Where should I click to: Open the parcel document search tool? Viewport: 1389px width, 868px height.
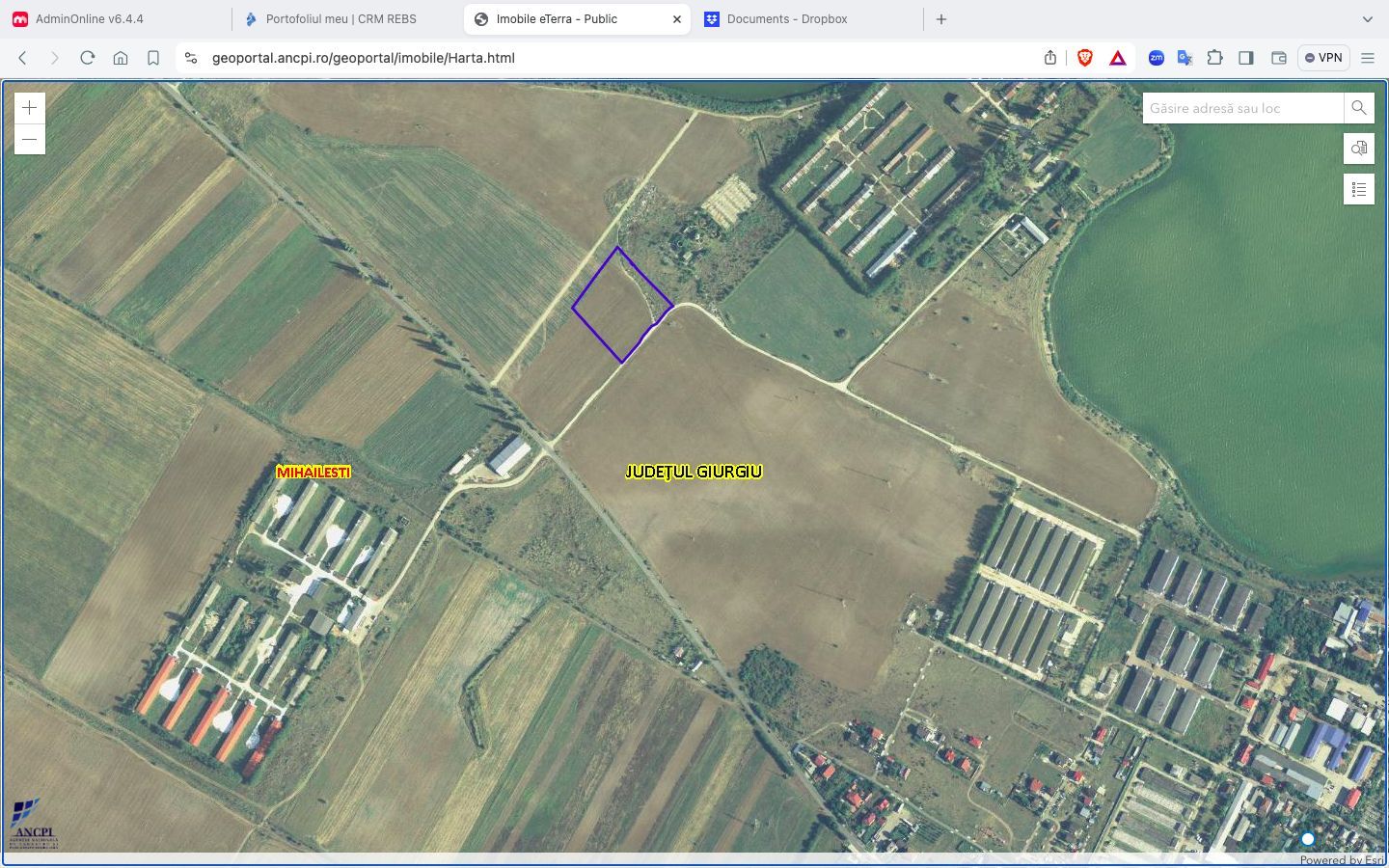pyautogui.click(x=1358, y=149)
